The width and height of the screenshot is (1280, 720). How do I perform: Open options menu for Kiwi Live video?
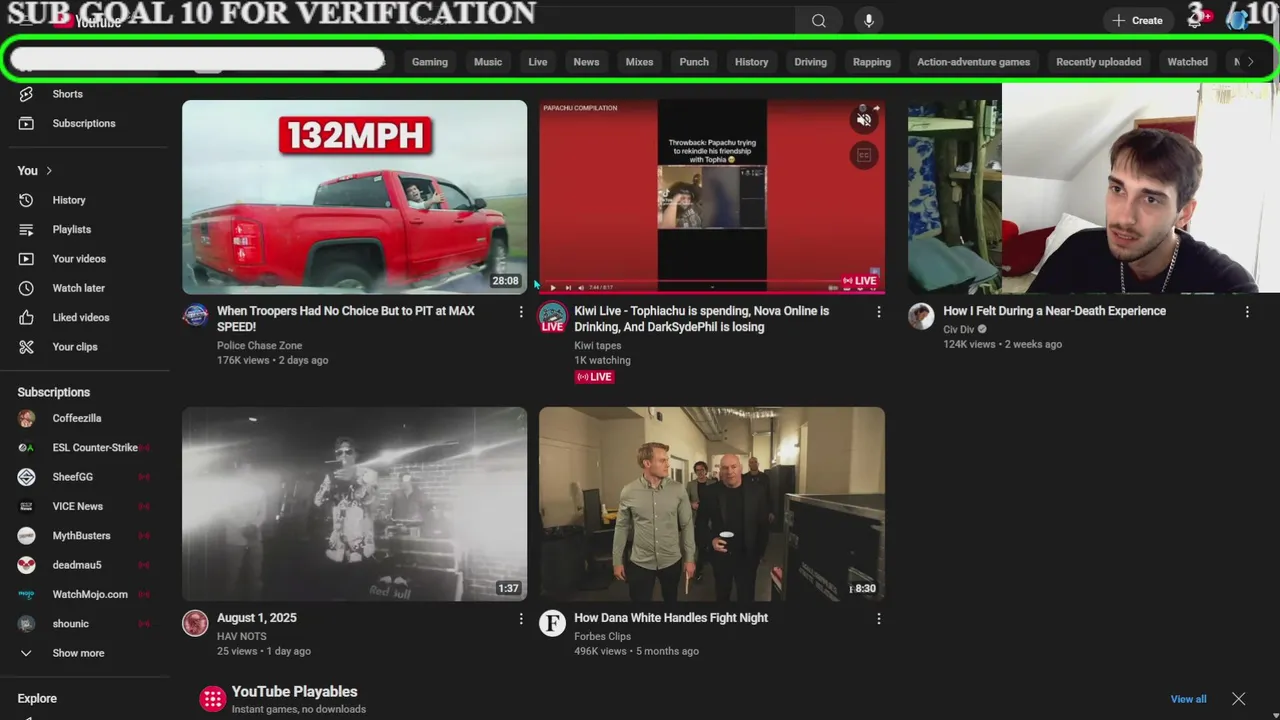(879, 312)
